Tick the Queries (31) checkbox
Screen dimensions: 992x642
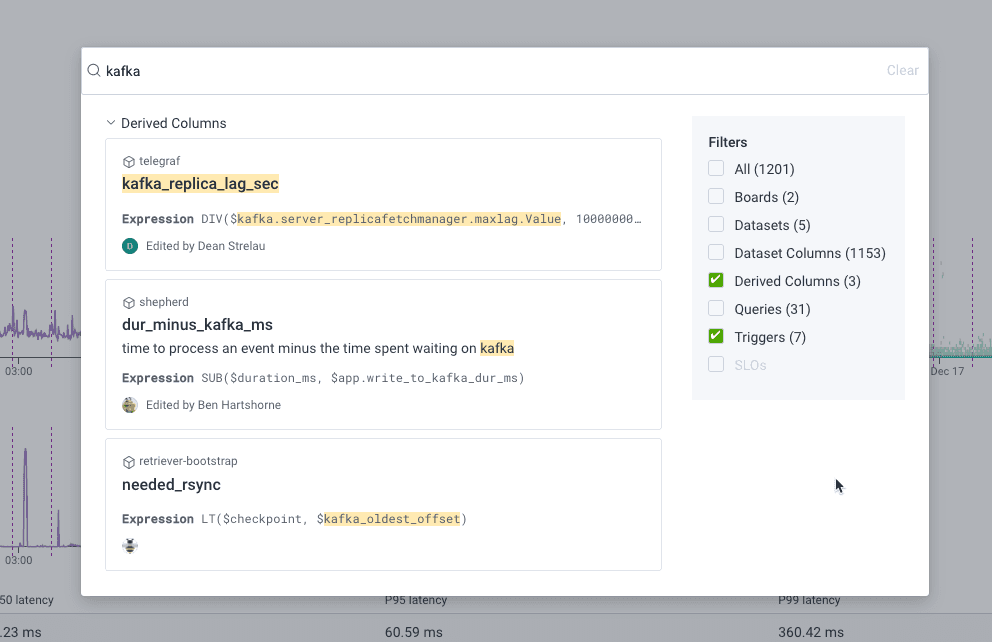point(716,309)
